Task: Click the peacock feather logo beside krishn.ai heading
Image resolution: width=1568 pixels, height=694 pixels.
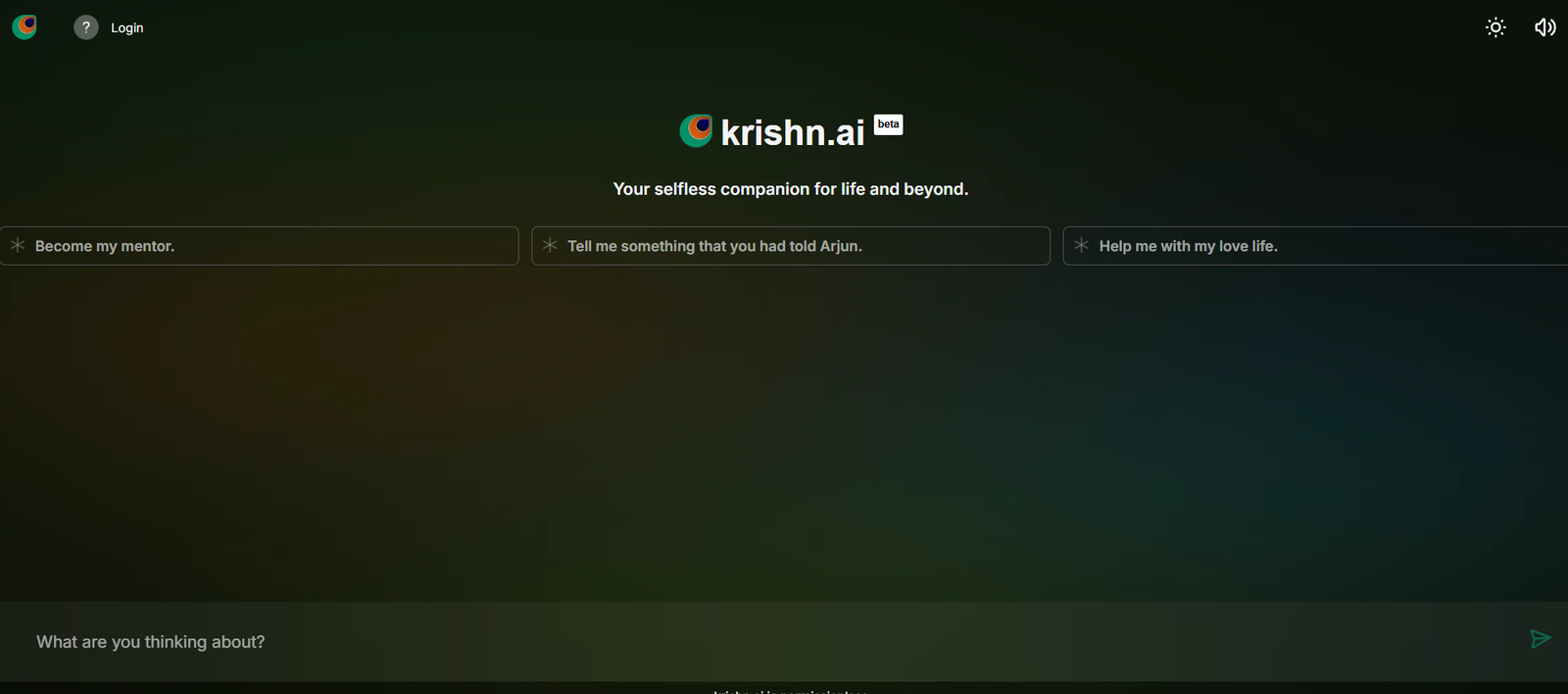Action: (x=696, y=130)
